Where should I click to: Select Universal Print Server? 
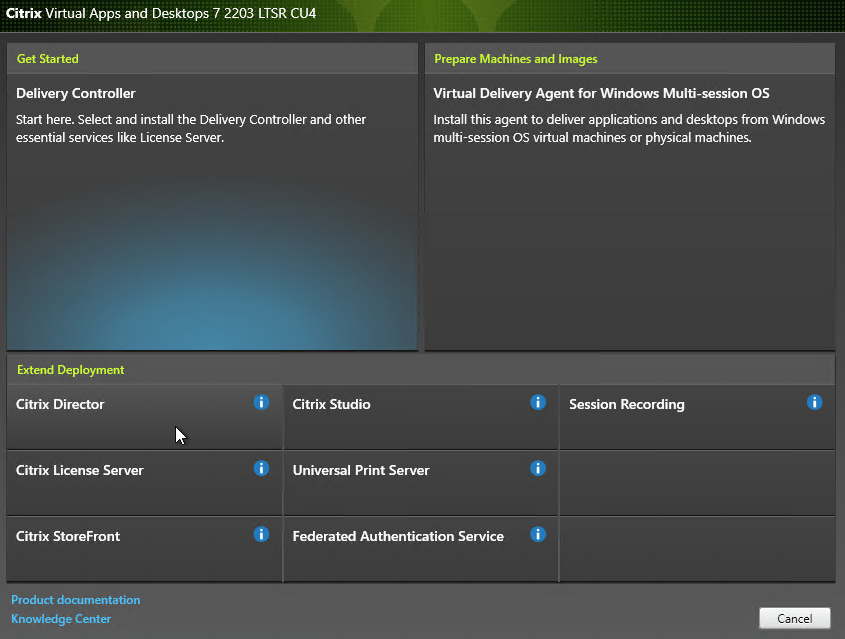pyautogui.click(x=421, y=483)
